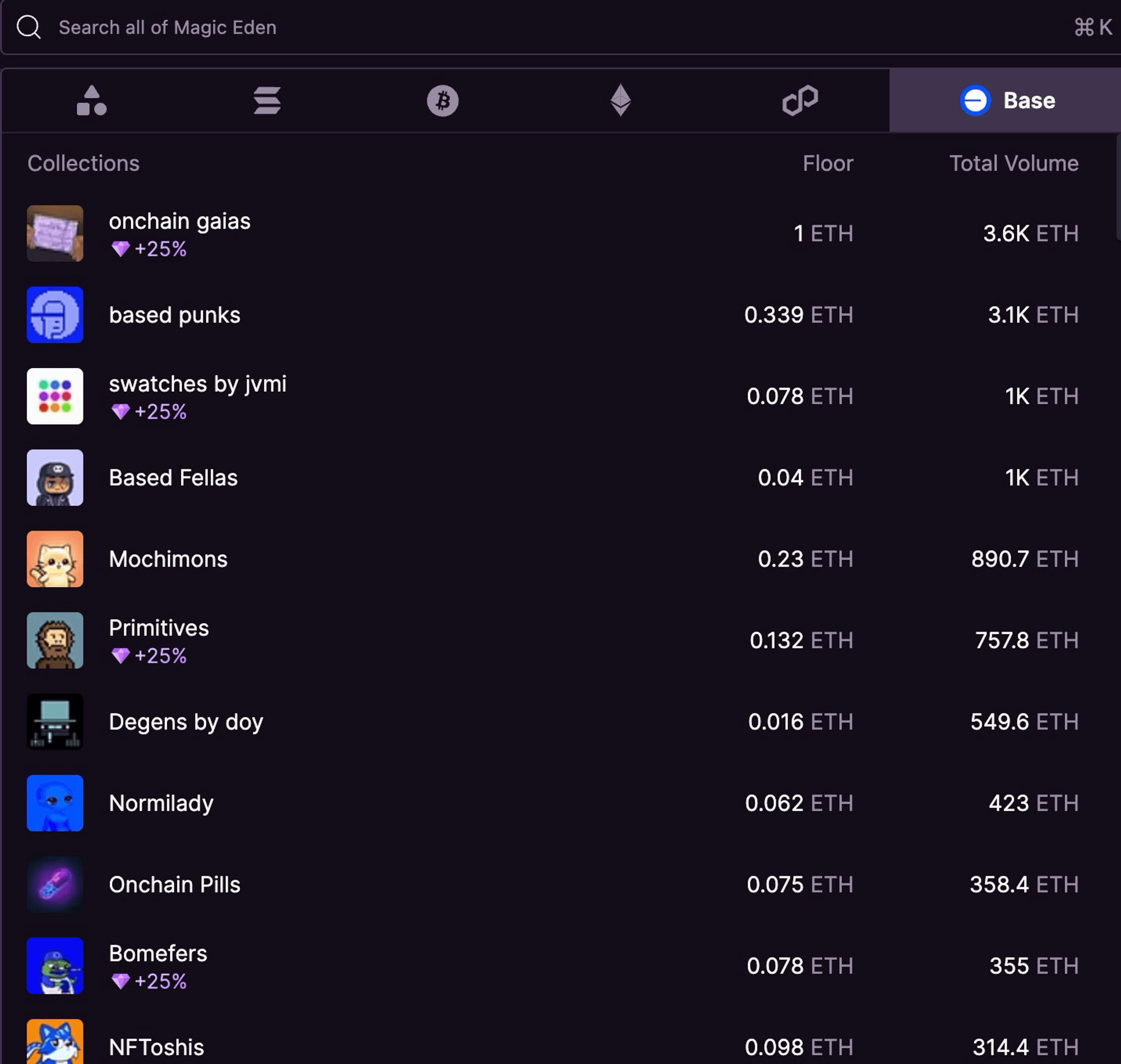The height and width of the screenshot is (1064, 1121).
Task: Open the Mochimons collection
Action: pyautogui.click(x=168, y=559)
